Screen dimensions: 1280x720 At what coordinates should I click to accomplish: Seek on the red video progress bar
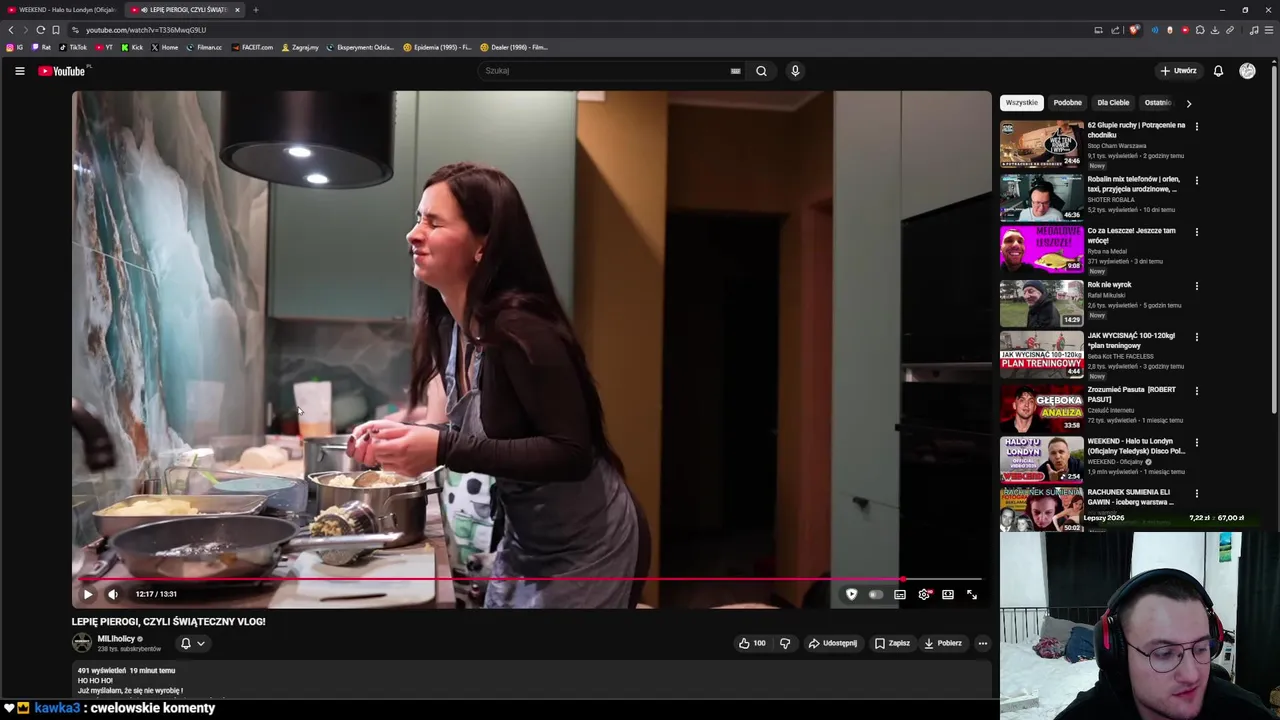(x=530, y=579)
